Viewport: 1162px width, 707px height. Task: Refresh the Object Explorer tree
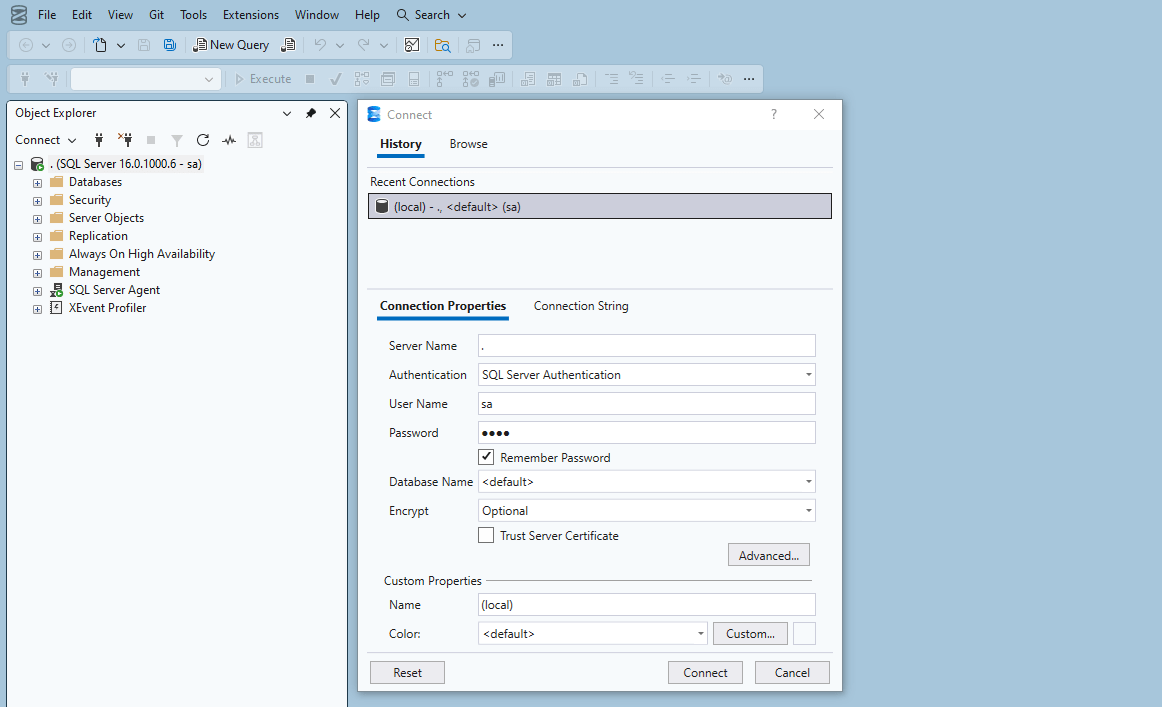point(203,140)
